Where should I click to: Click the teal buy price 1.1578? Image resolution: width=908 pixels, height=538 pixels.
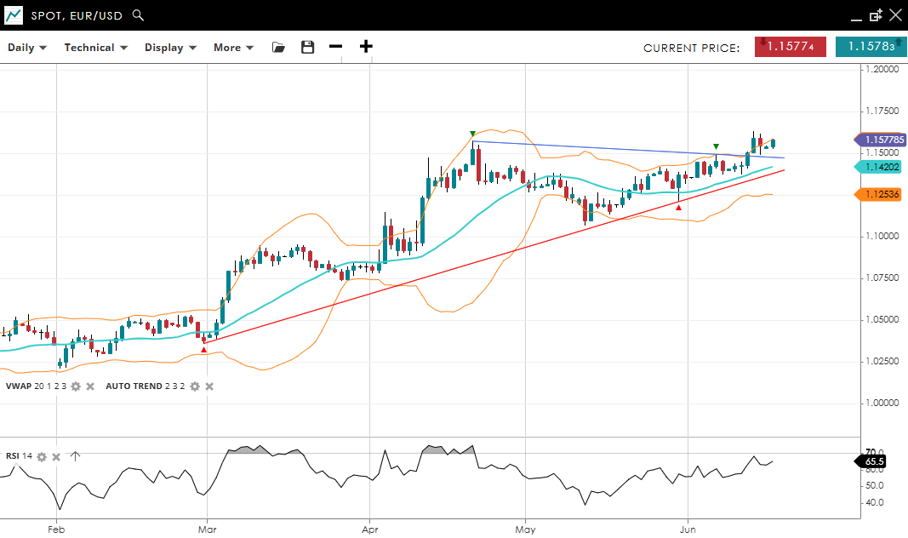868,47
